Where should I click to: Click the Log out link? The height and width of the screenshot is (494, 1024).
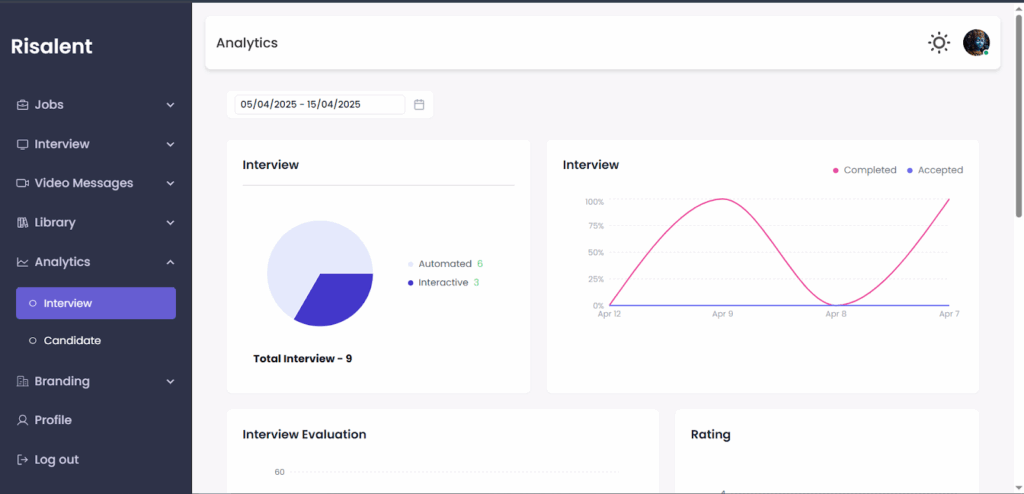click(x=56, y=460)
